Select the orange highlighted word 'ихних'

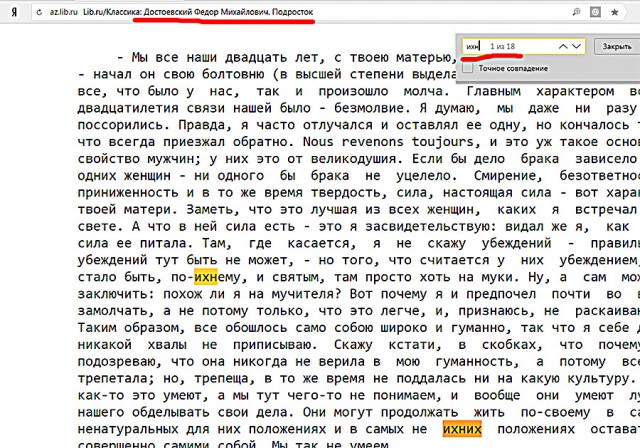pyautogui.click(x=462, y=429)
